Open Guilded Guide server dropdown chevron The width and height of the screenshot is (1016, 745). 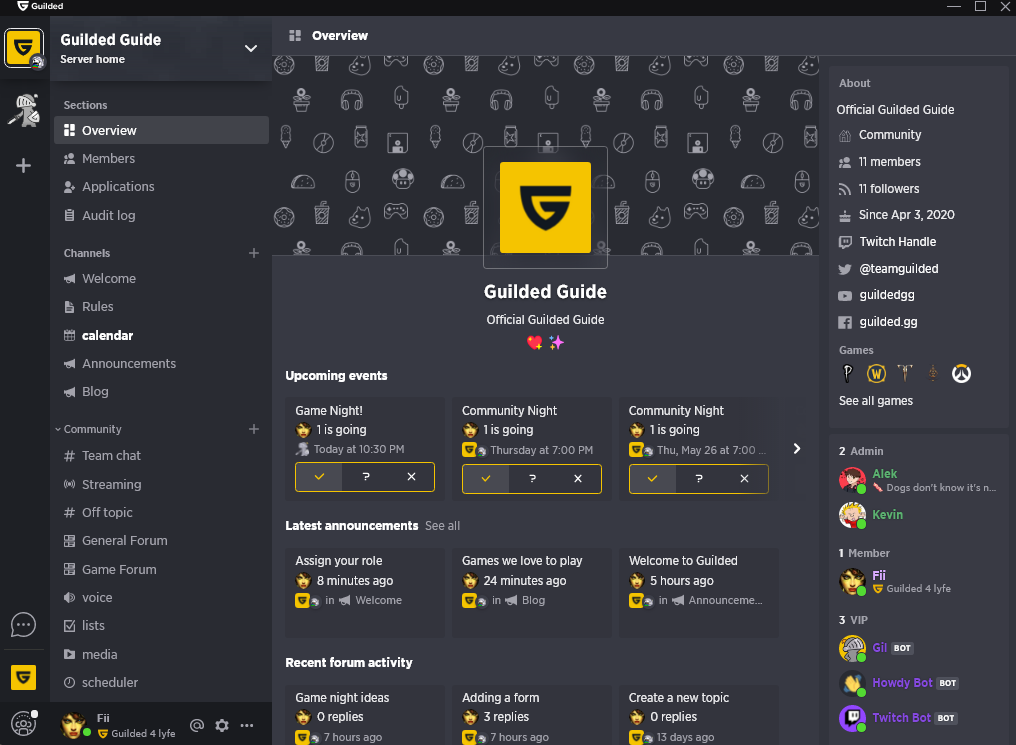click(251, 49)
